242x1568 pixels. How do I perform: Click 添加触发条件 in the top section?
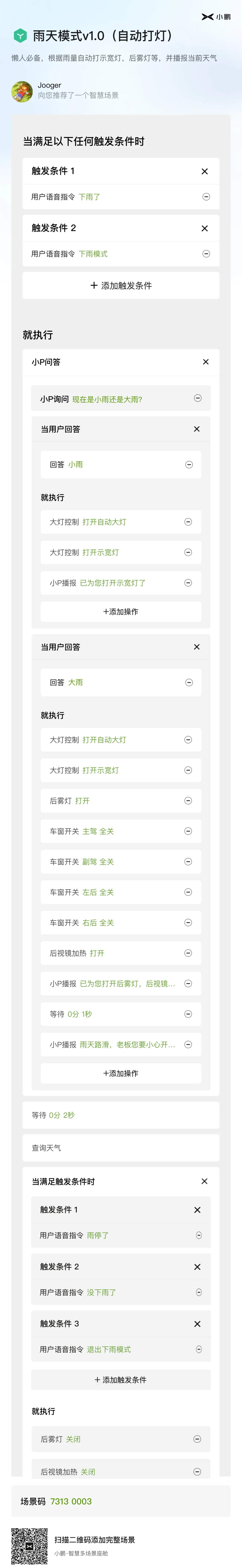point(121,285)
